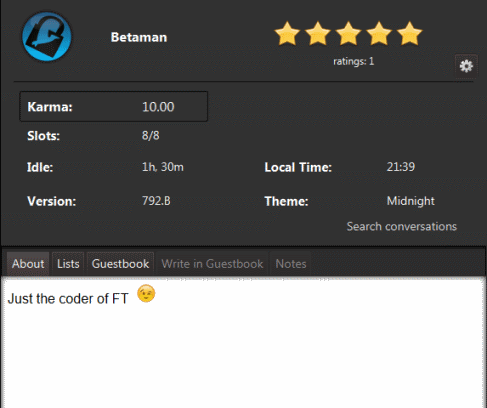Click the ratings: 1 count text

(354, 61)
